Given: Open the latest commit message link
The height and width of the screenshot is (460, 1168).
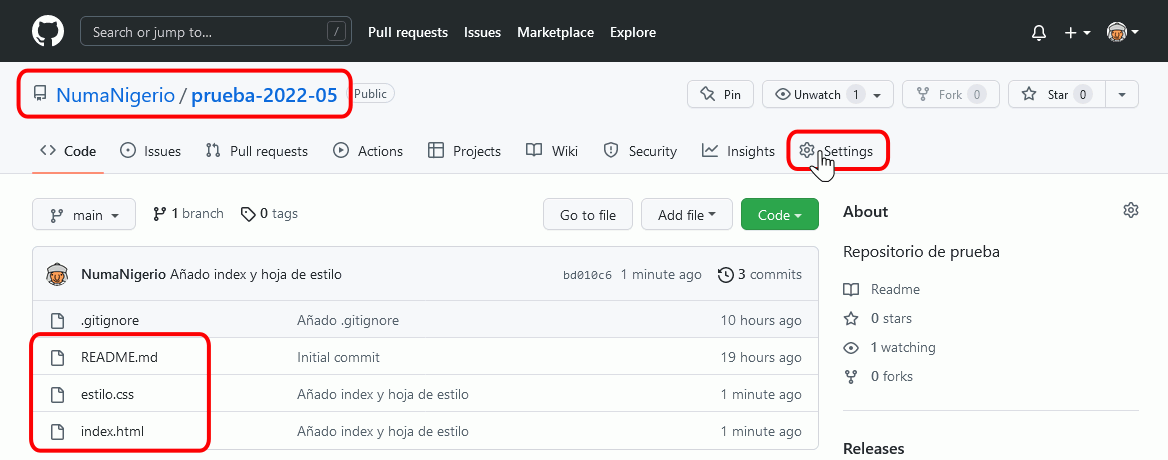Looking at the screenshot, I should click(256, 275).
